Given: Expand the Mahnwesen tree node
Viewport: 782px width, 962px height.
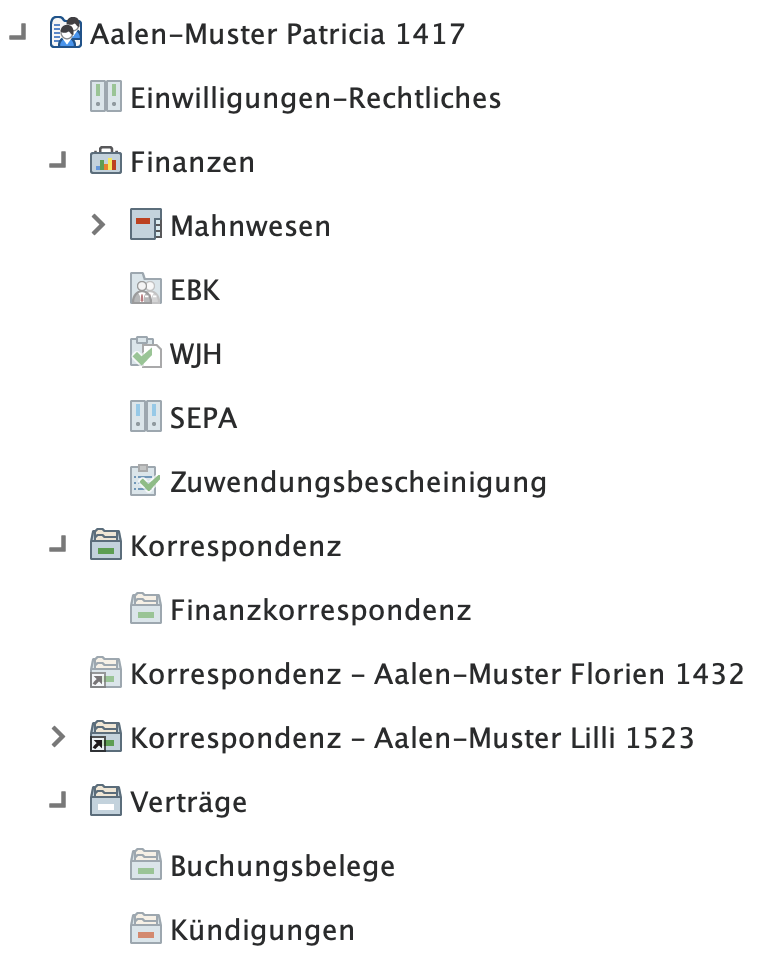Looking at the screenshot, I should point(99,226).
